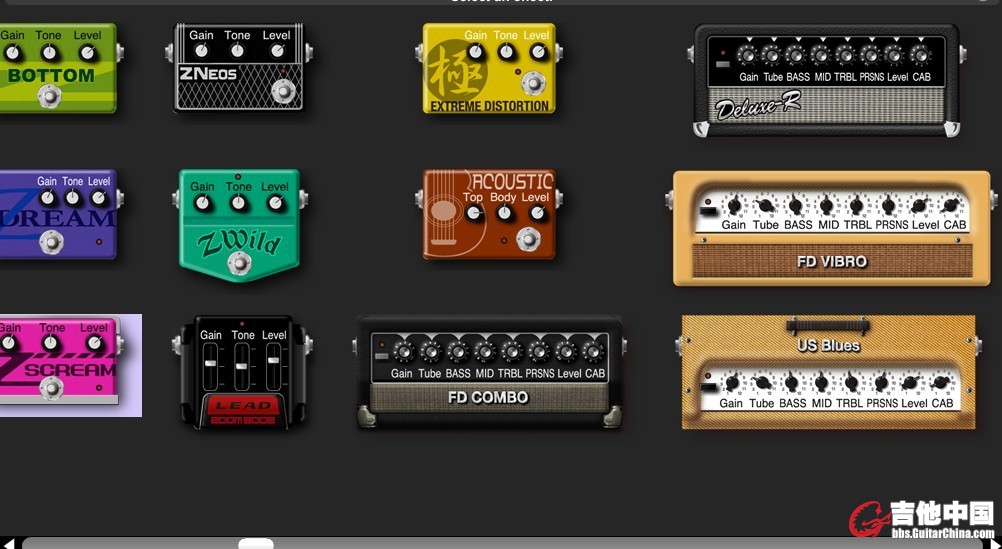Pick the US Blues amplifier

[828, 372]
